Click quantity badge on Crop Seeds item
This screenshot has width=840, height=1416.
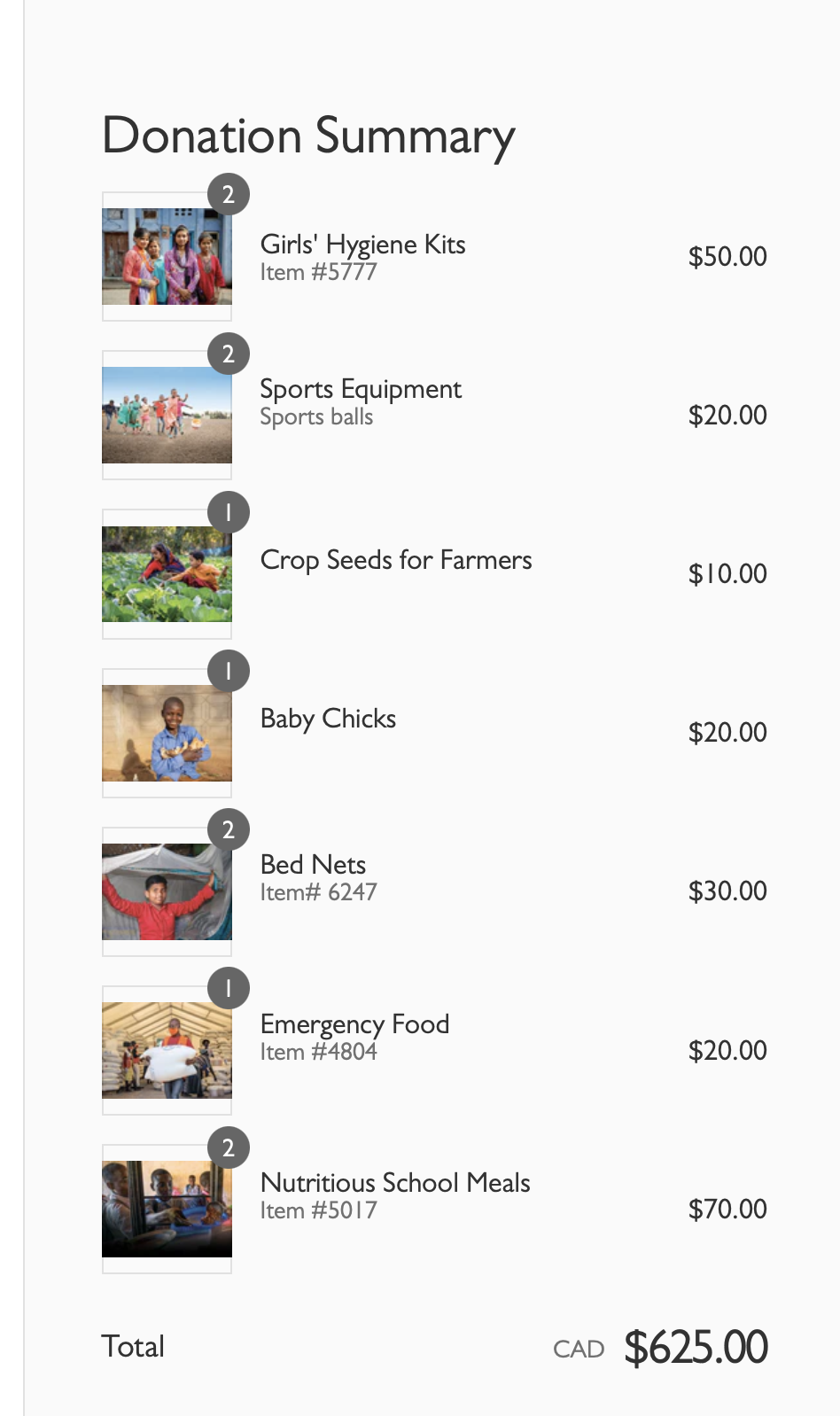229,512
